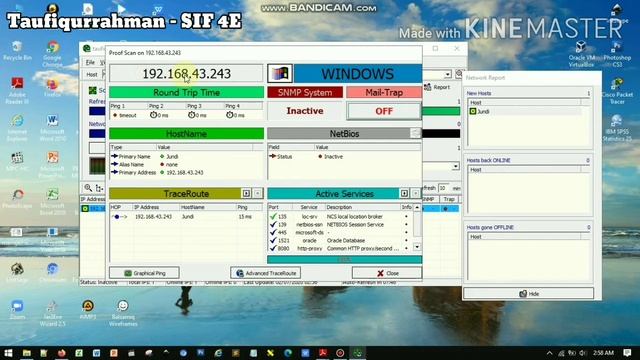640x360 pixels.
Task: Open the Adobe Reader desktop icon
Action: point(17,90)
